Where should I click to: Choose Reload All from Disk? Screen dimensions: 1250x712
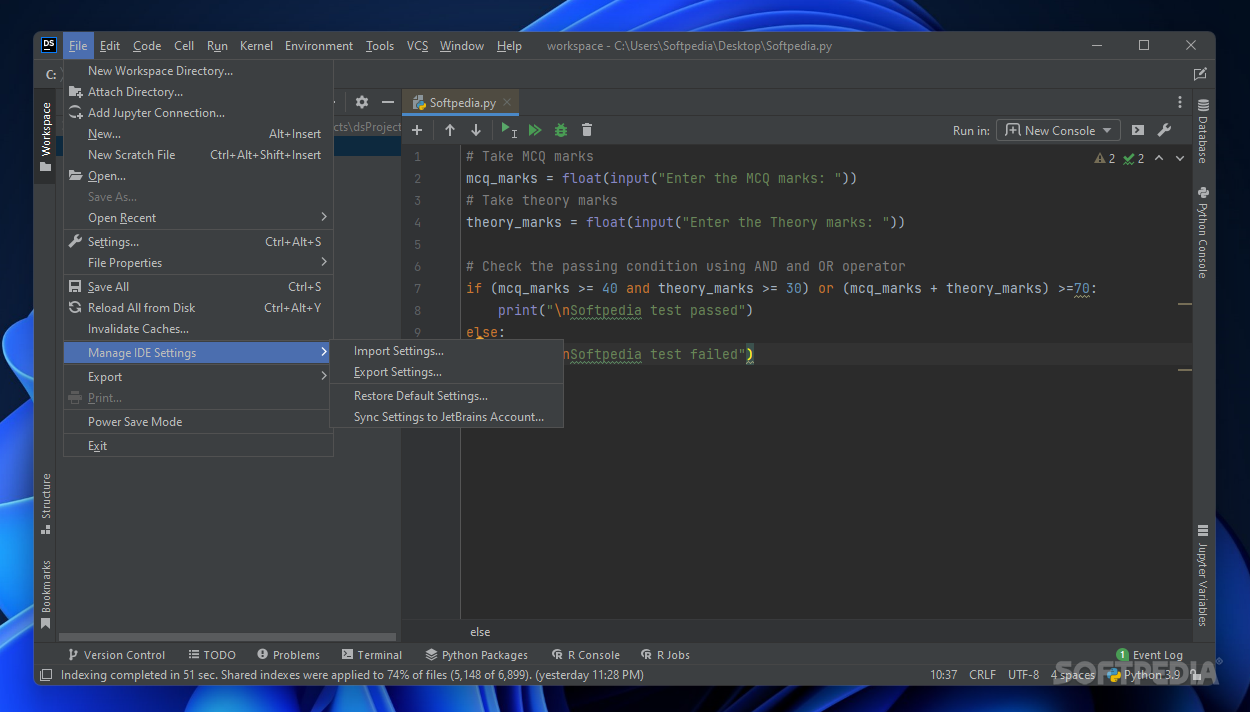pos(198,308)
